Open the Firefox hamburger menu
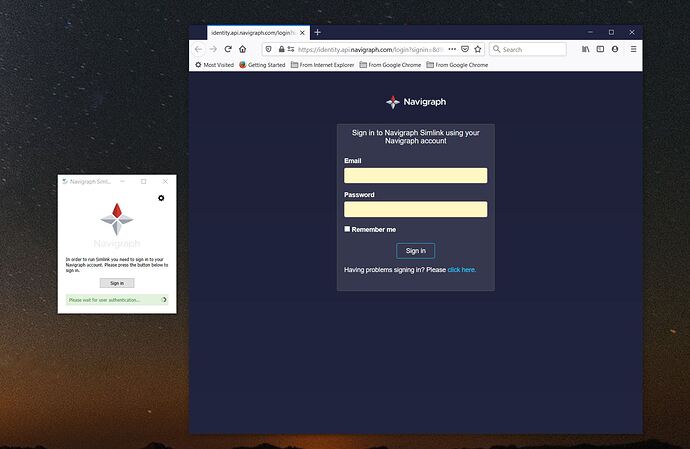690x449 pixels. coord(634,49)
